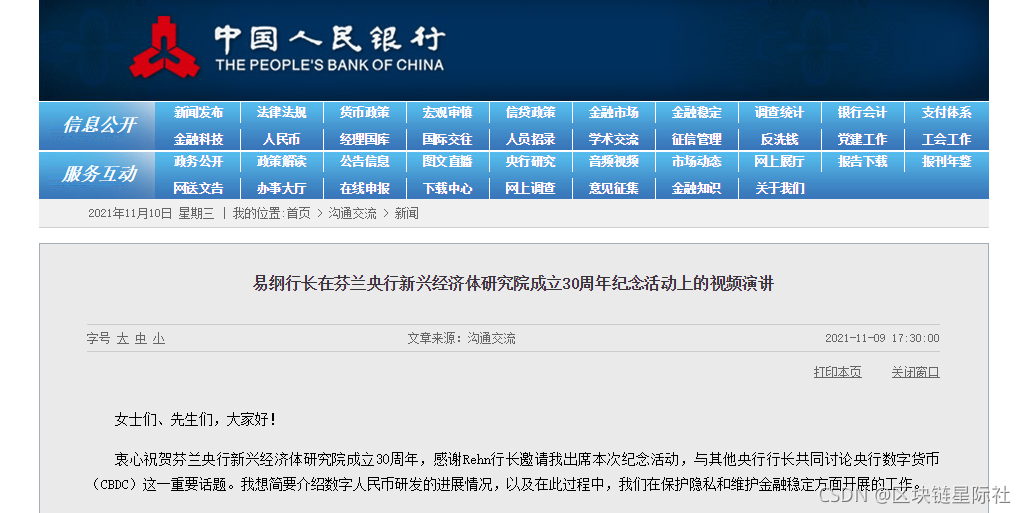Open the 法律法规 menu item
This screenshot has width=1026, height=513.
point(281,113)
